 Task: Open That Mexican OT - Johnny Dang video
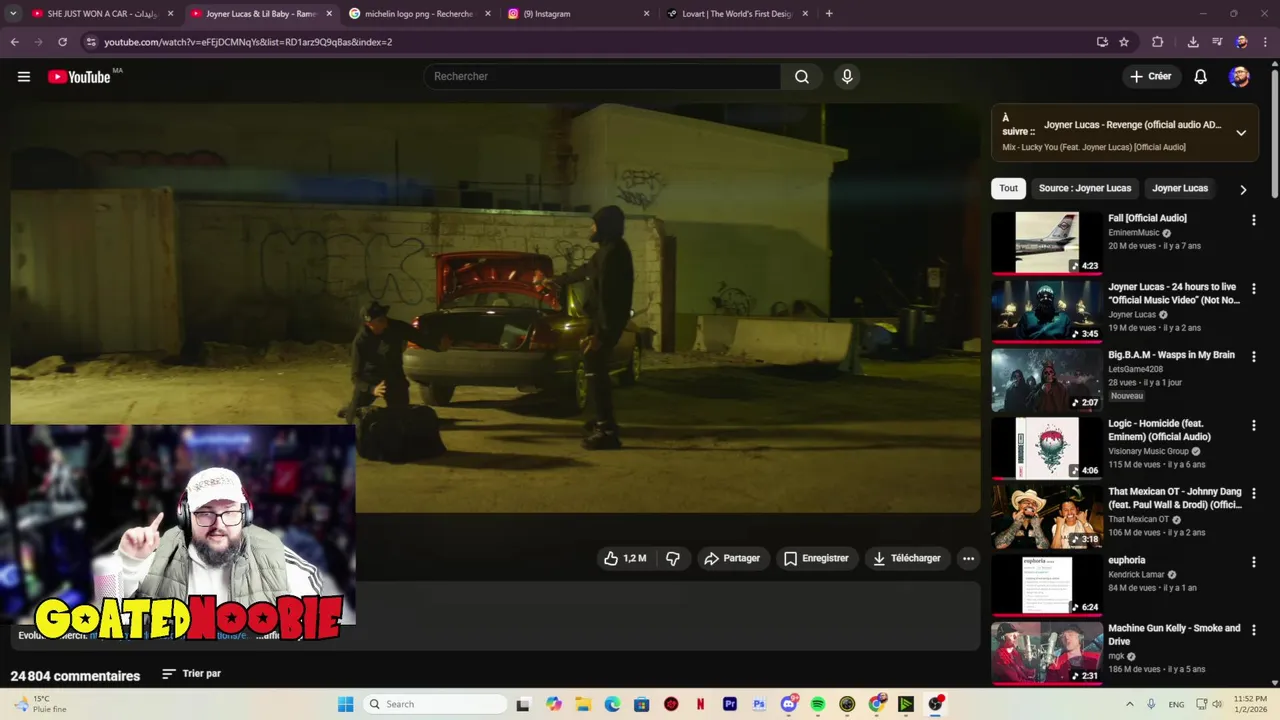click(1047, 516)
